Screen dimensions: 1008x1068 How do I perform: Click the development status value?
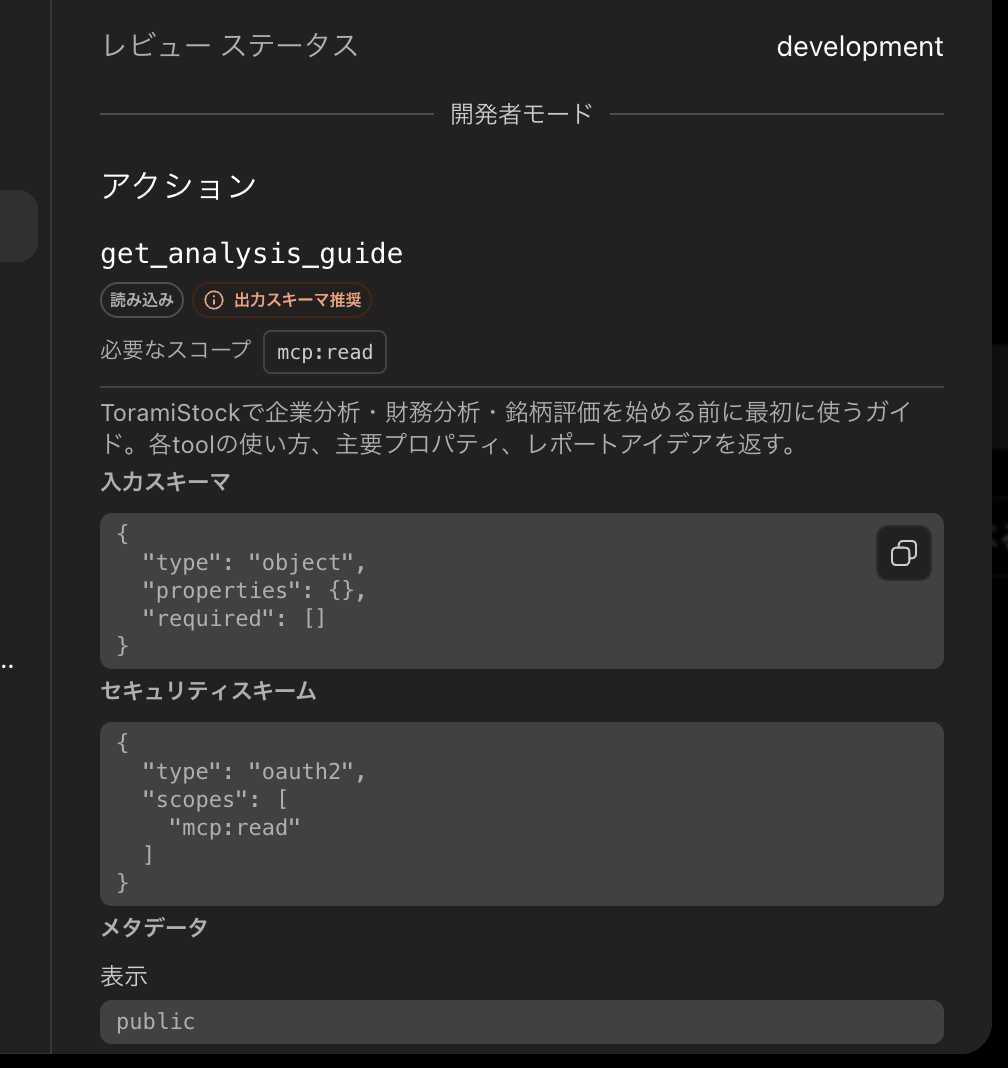(860, 47)
